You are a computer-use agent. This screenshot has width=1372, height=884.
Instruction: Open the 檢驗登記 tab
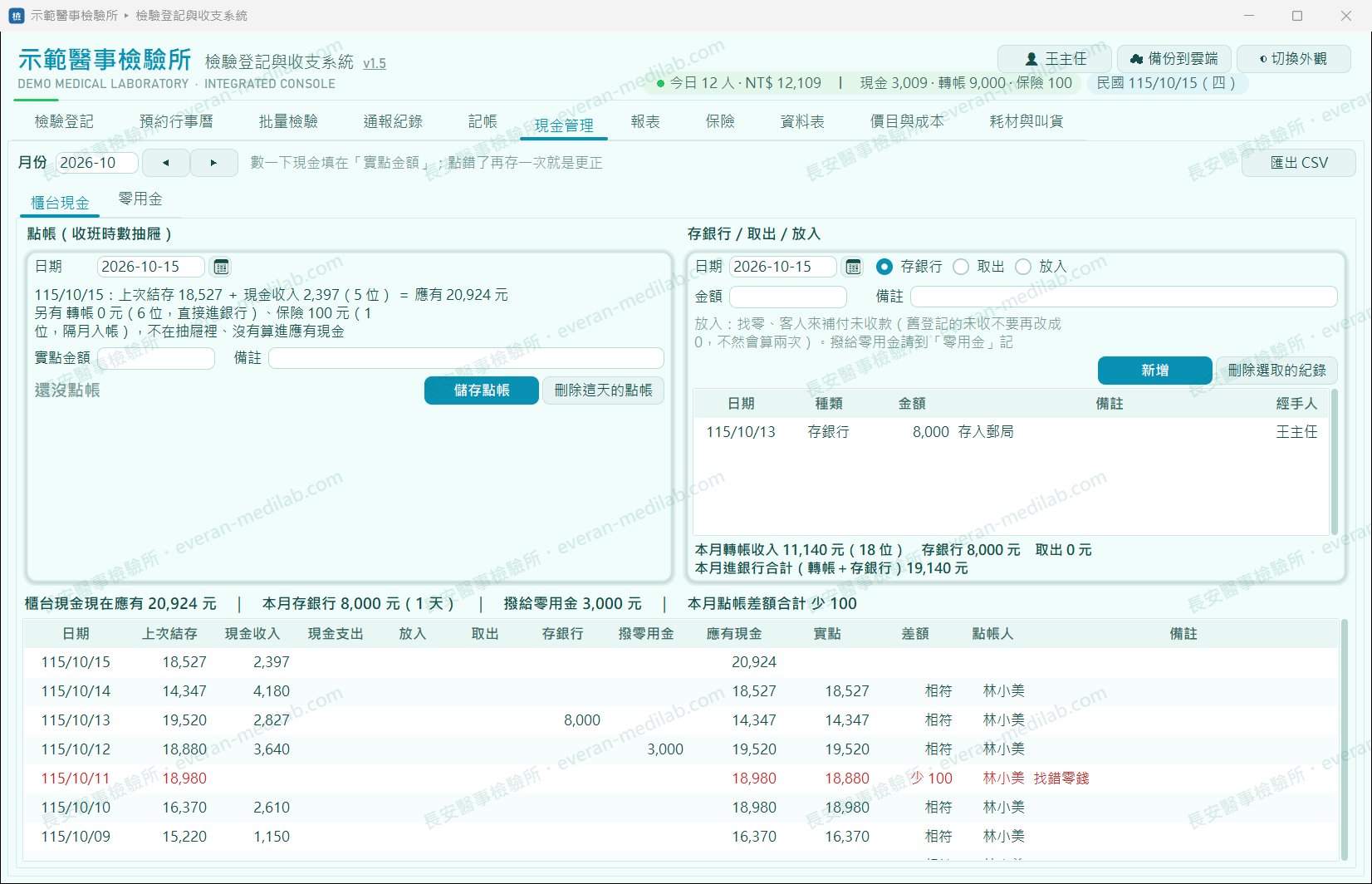[64, 122]
